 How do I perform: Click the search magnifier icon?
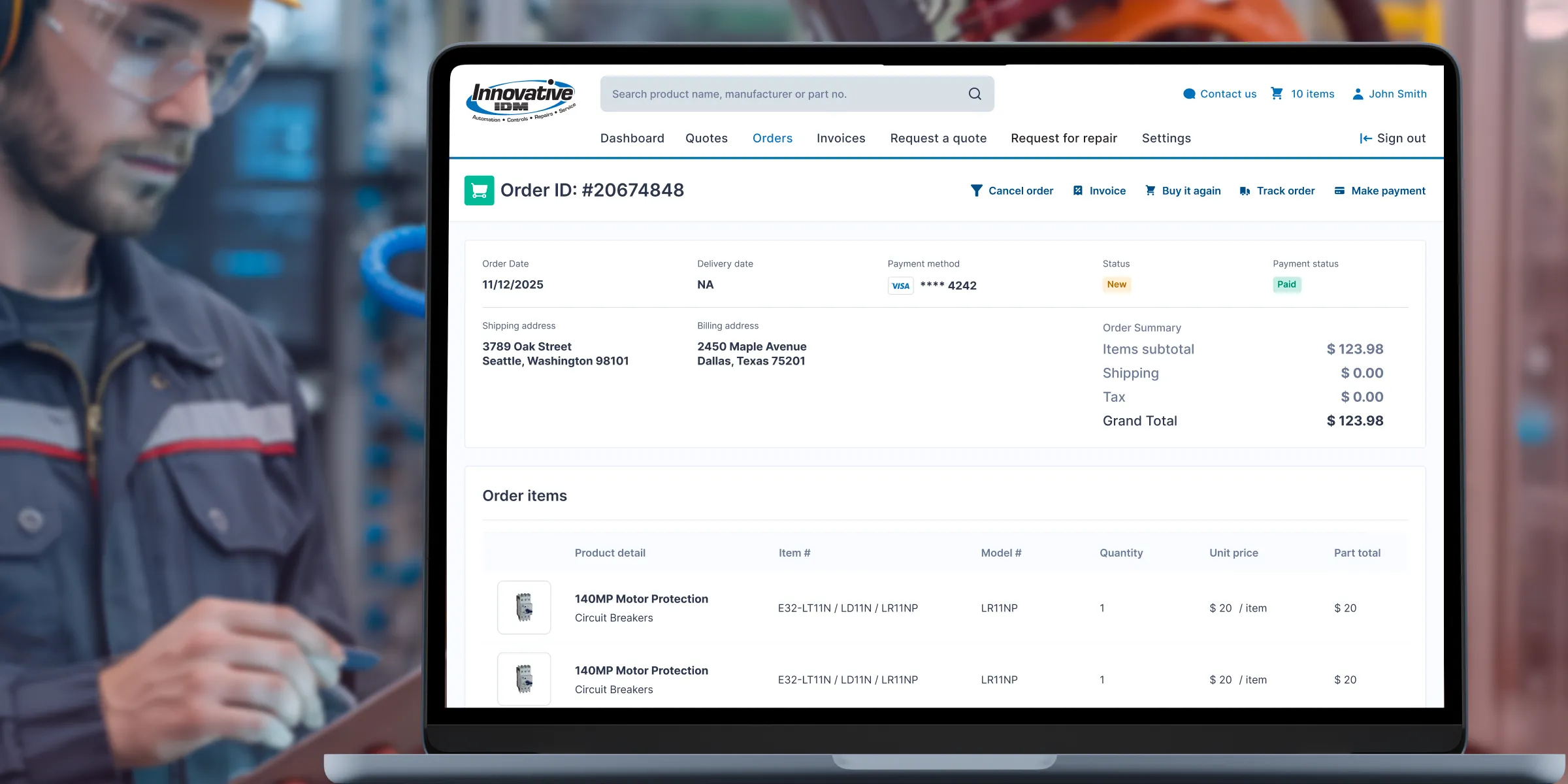pos(975,94)
